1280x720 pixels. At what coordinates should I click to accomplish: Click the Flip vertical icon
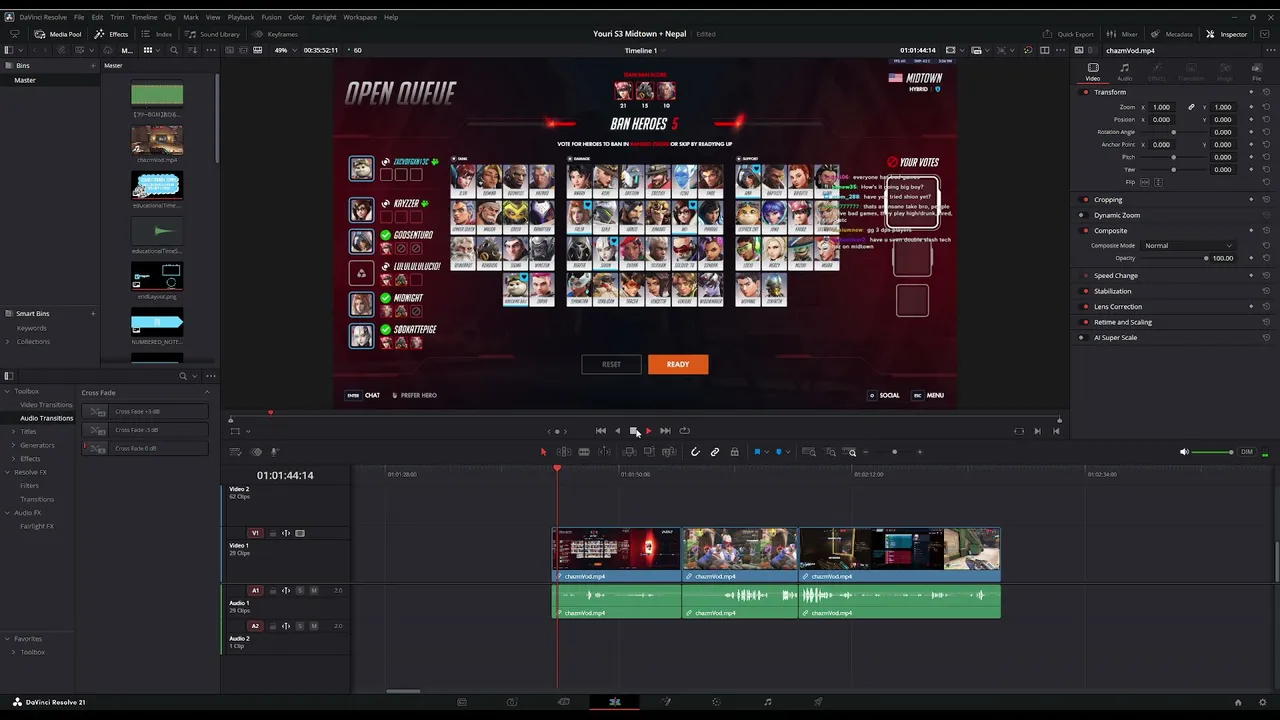[1157, 182]
